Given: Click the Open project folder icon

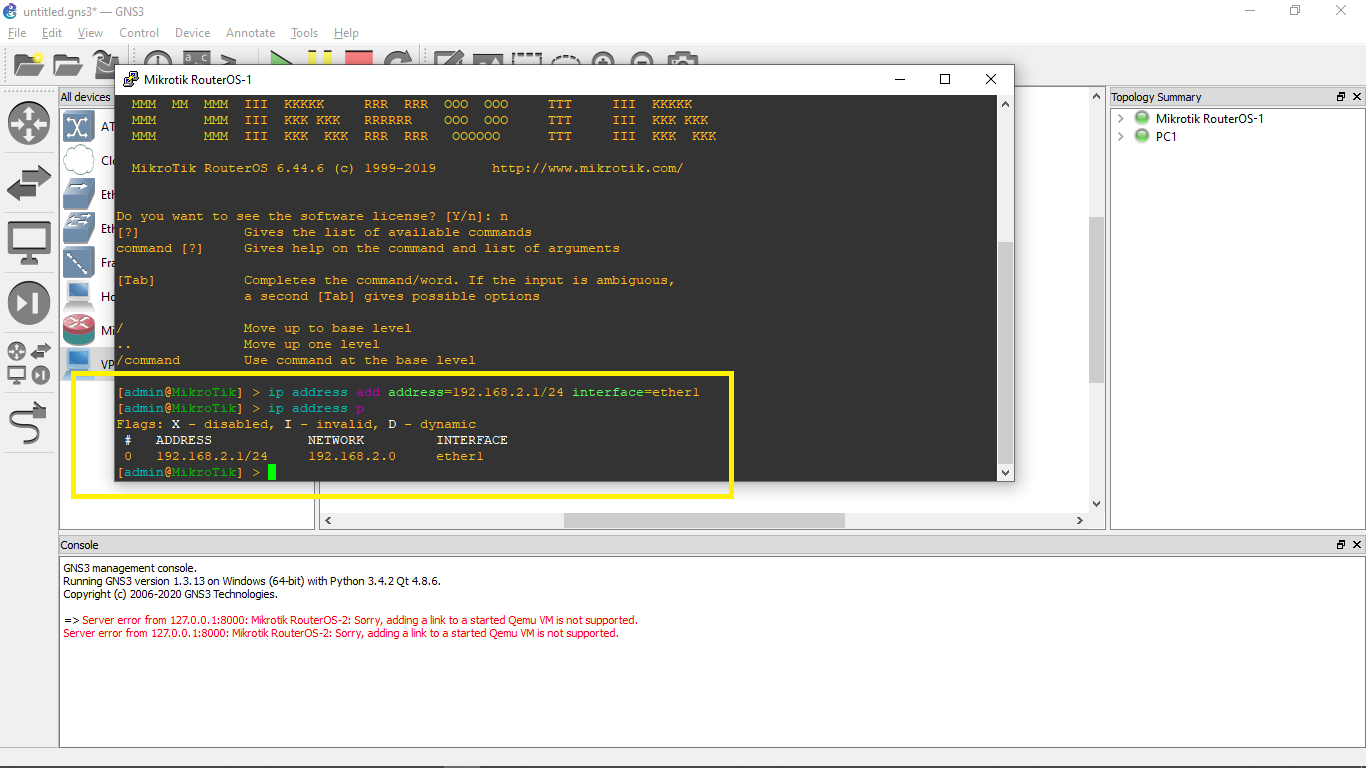Looking at the screenshot, I should [68, 65].
